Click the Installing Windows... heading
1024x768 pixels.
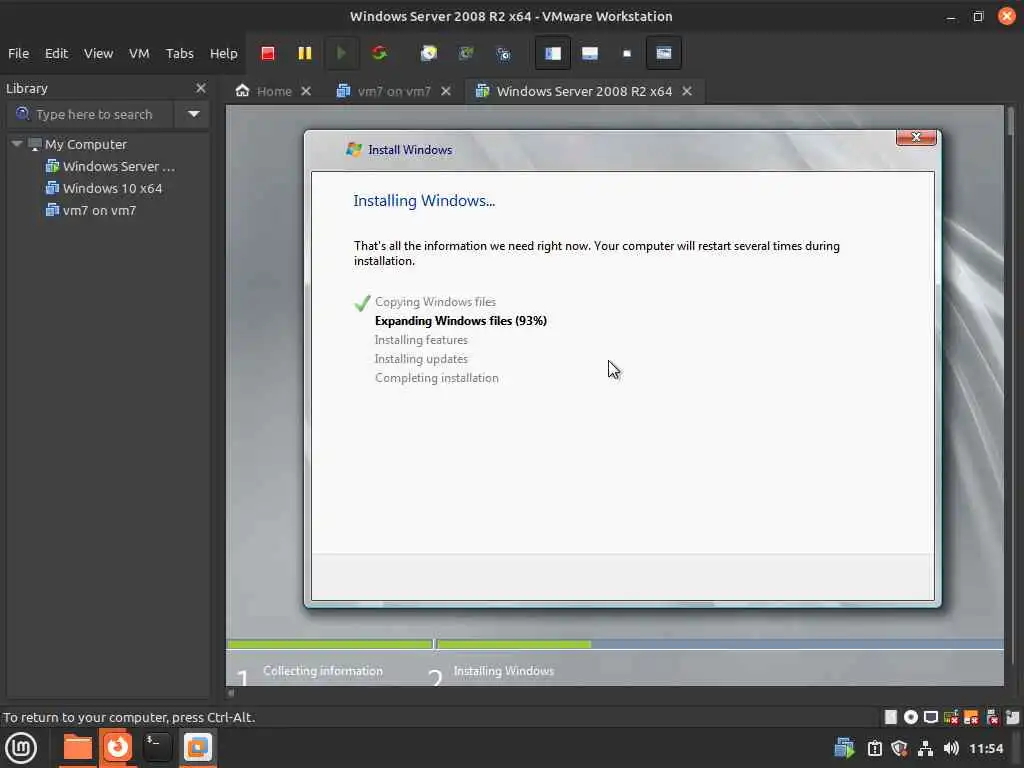pyautogui.click(x=424, y=200)
